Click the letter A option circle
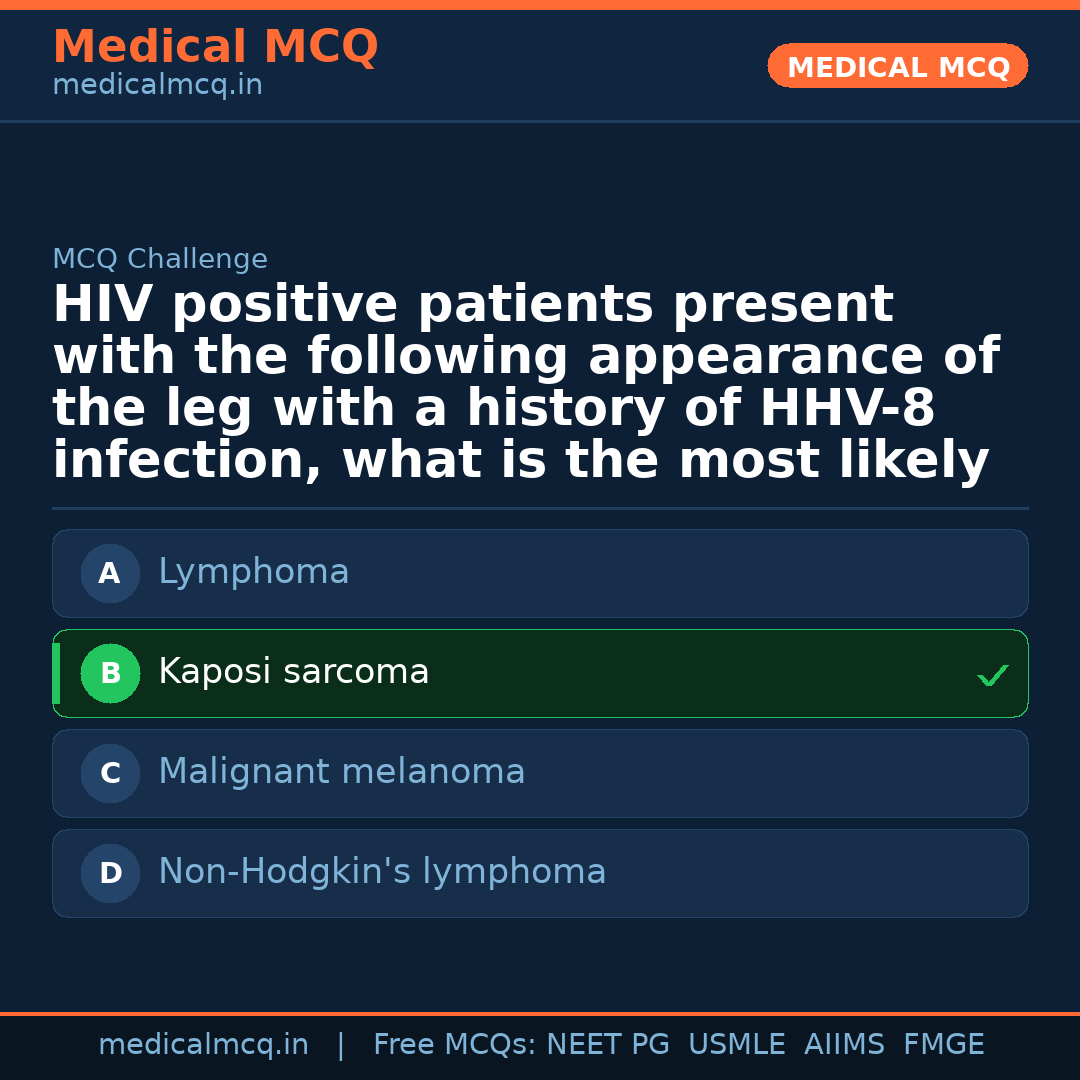 pyautogui.click(x=110, y=574)
